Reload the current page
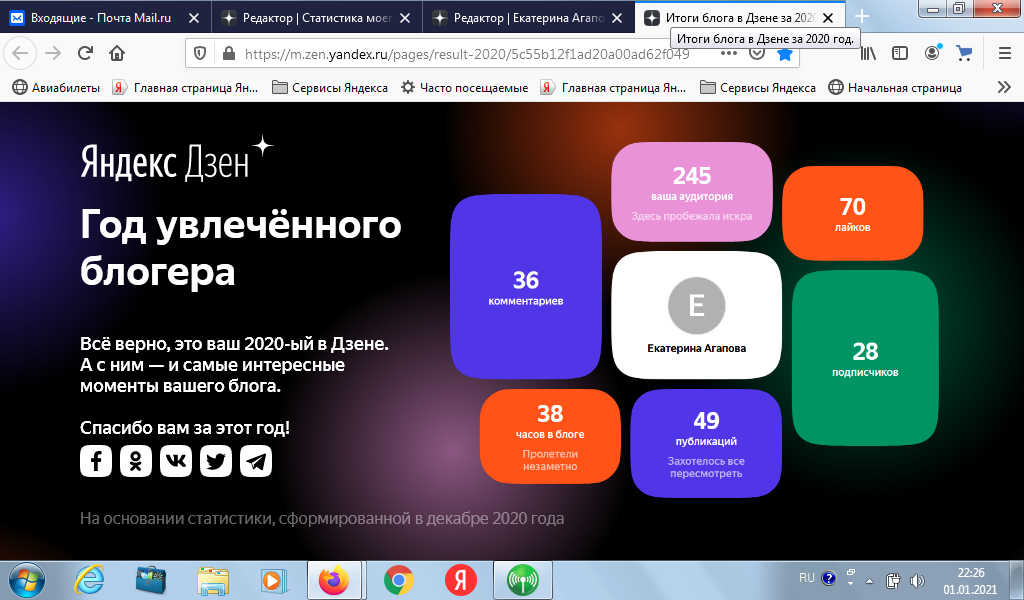This screenshot has height=600, width=1024. 85,53
